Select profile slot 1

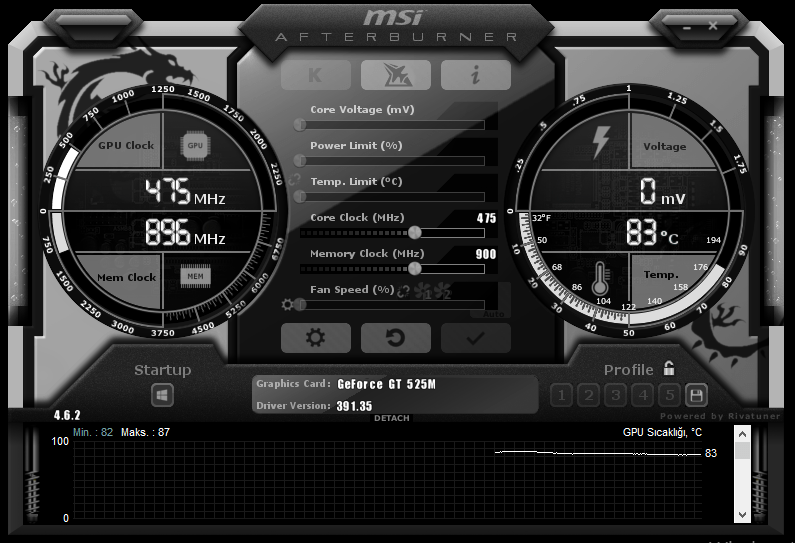click(x=561, y=395)
